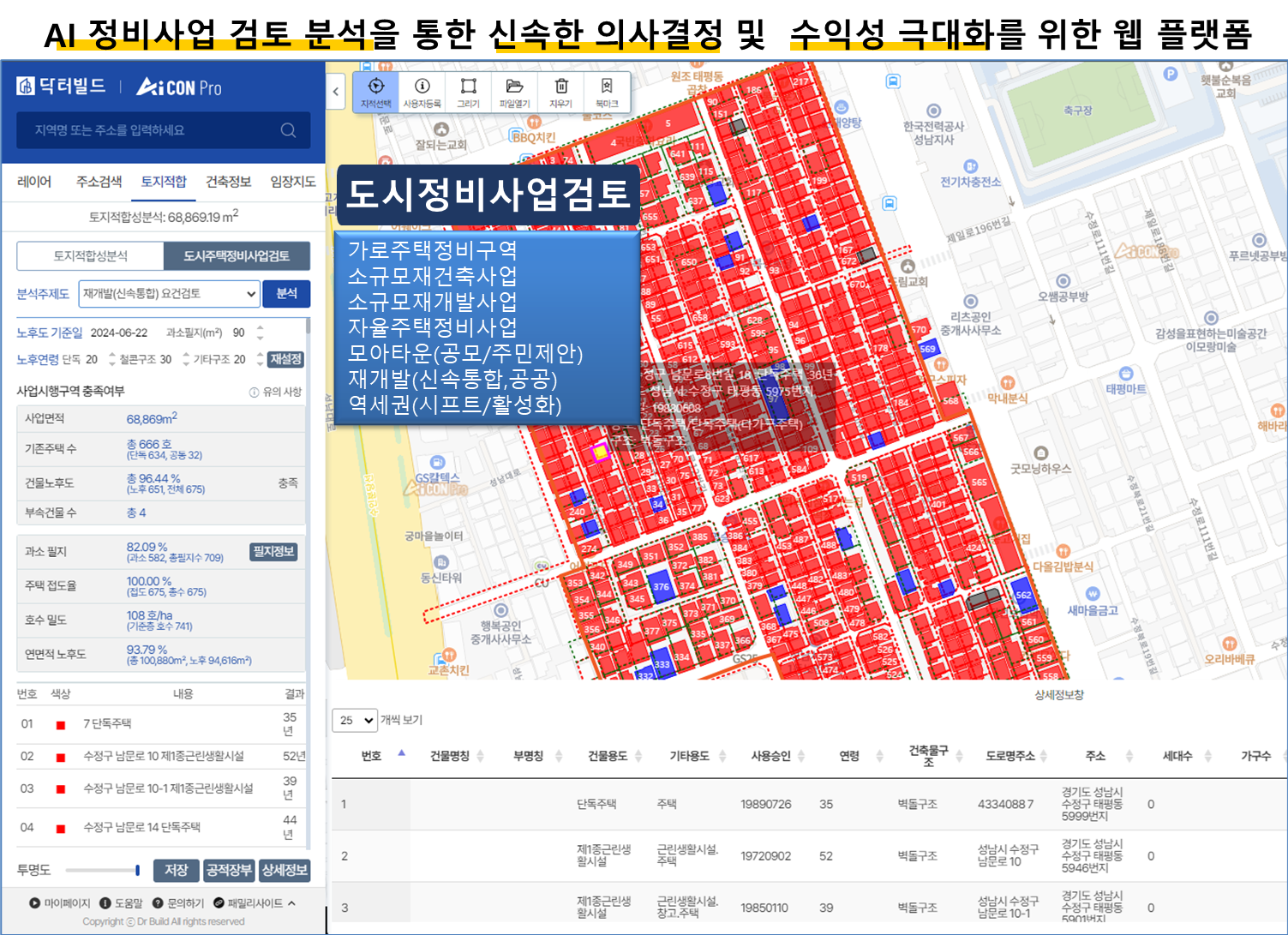Click the red swatch for row 01
Viewport: 1288px width, 935px height.
(61, 725)
